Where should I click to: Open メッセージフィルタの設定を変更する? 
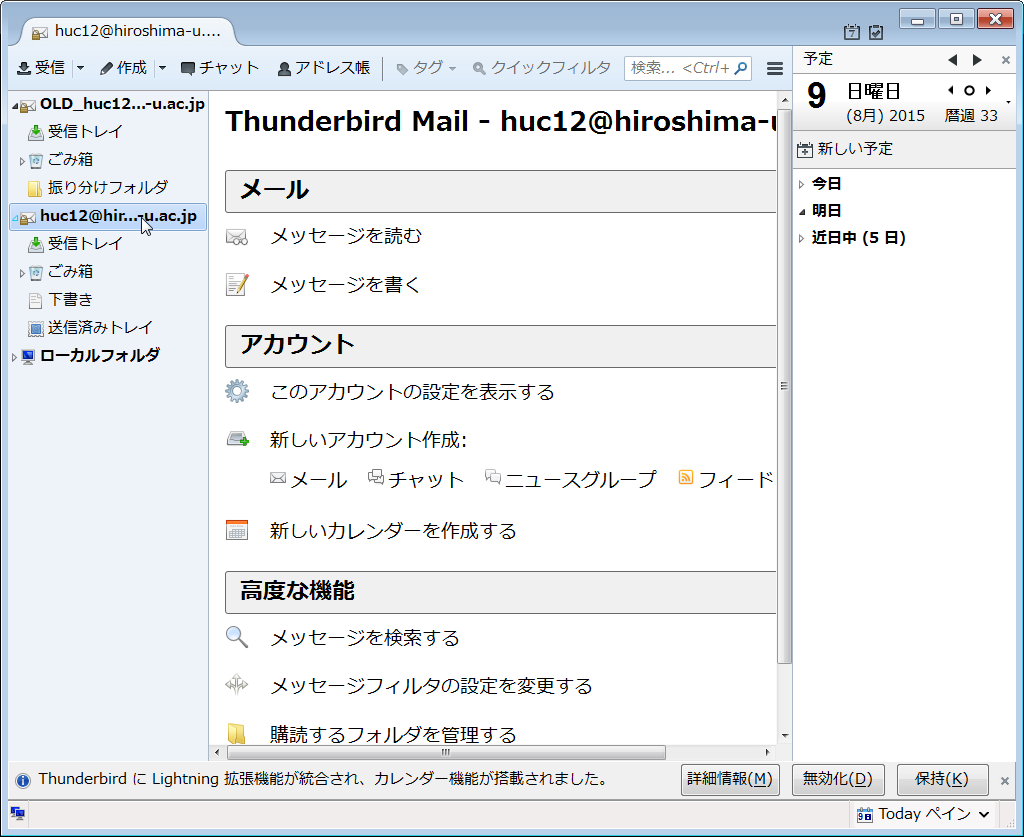coord(431,686)
